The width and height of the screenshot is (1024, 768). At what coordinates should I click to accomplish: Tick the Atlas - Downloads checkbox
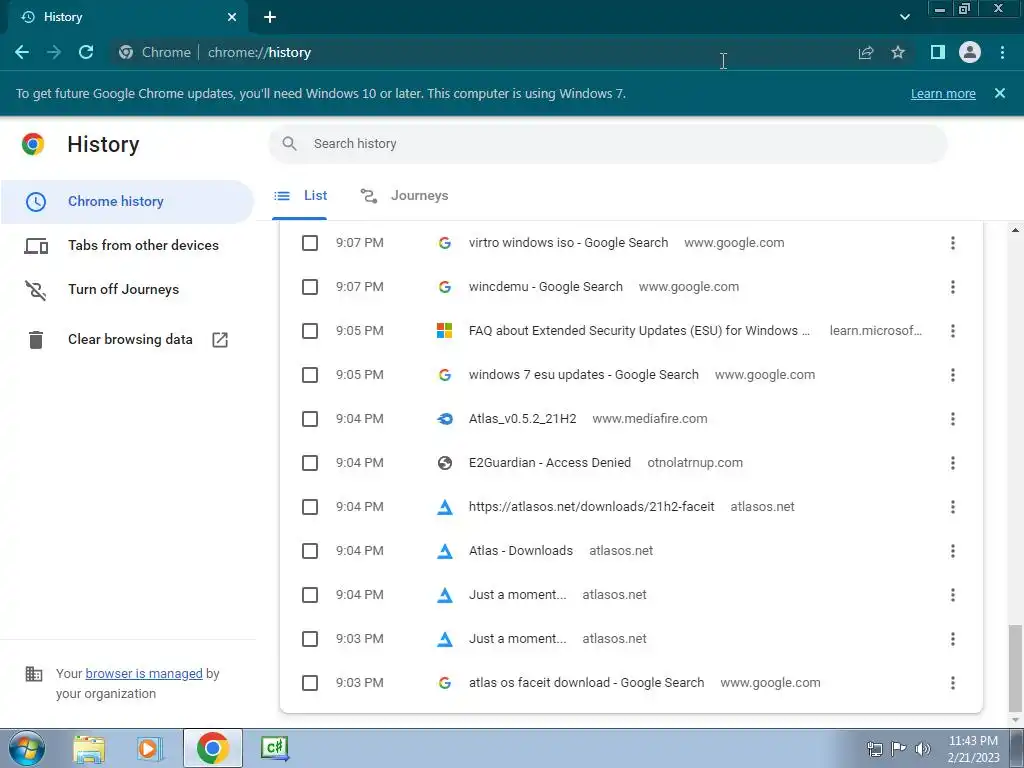click(x=310, y=551)
